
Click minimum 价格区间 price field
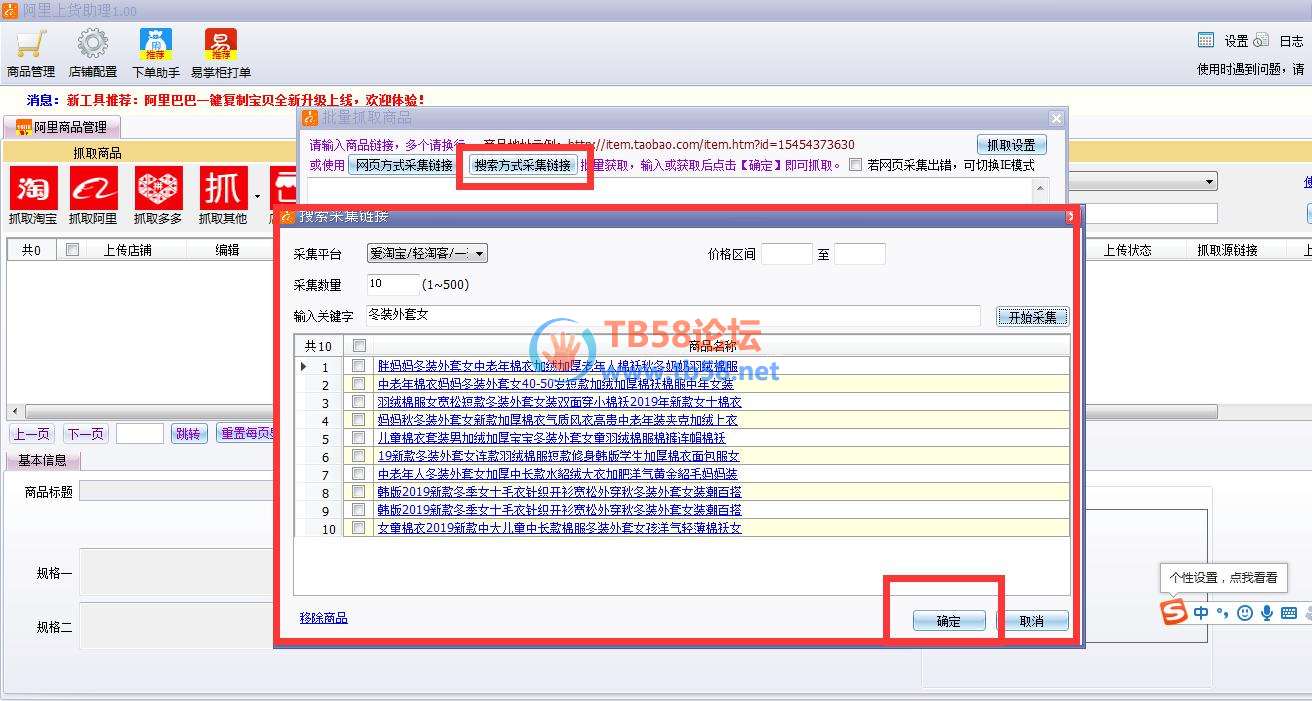click(x=786, y=254)
